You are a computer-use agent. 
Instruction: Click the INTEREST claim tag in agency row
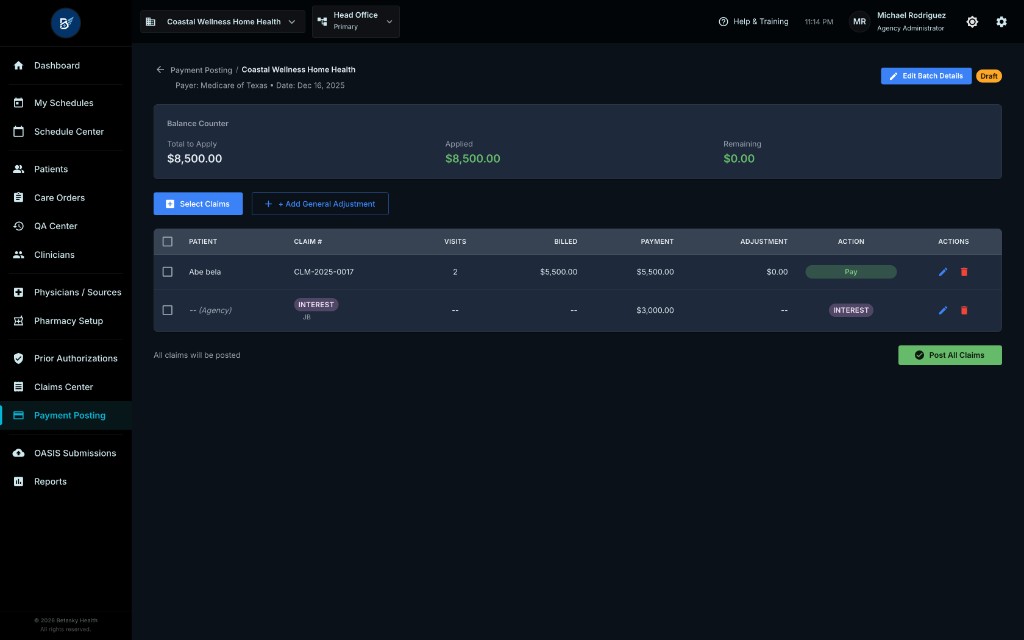[x=316, y=304]
